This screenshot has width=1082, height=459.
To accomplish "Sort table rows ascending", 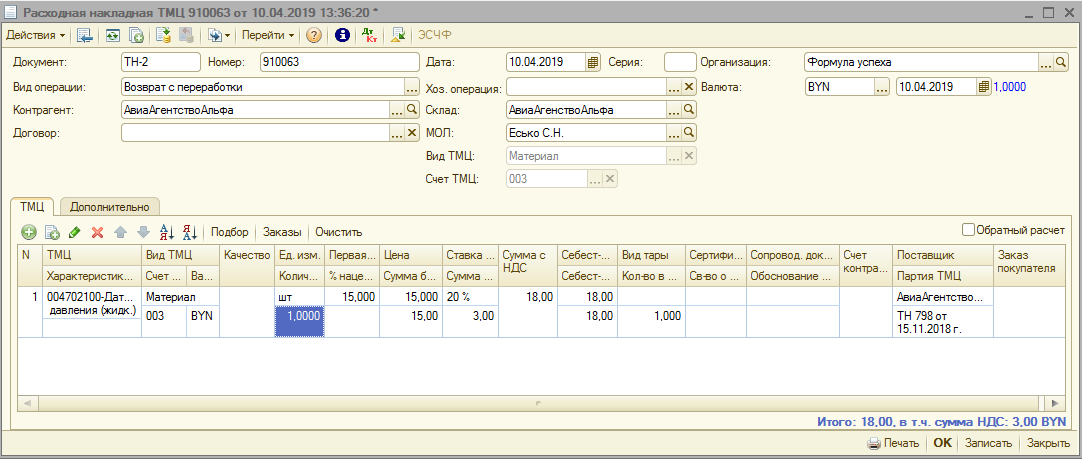I will click(167, 232).
